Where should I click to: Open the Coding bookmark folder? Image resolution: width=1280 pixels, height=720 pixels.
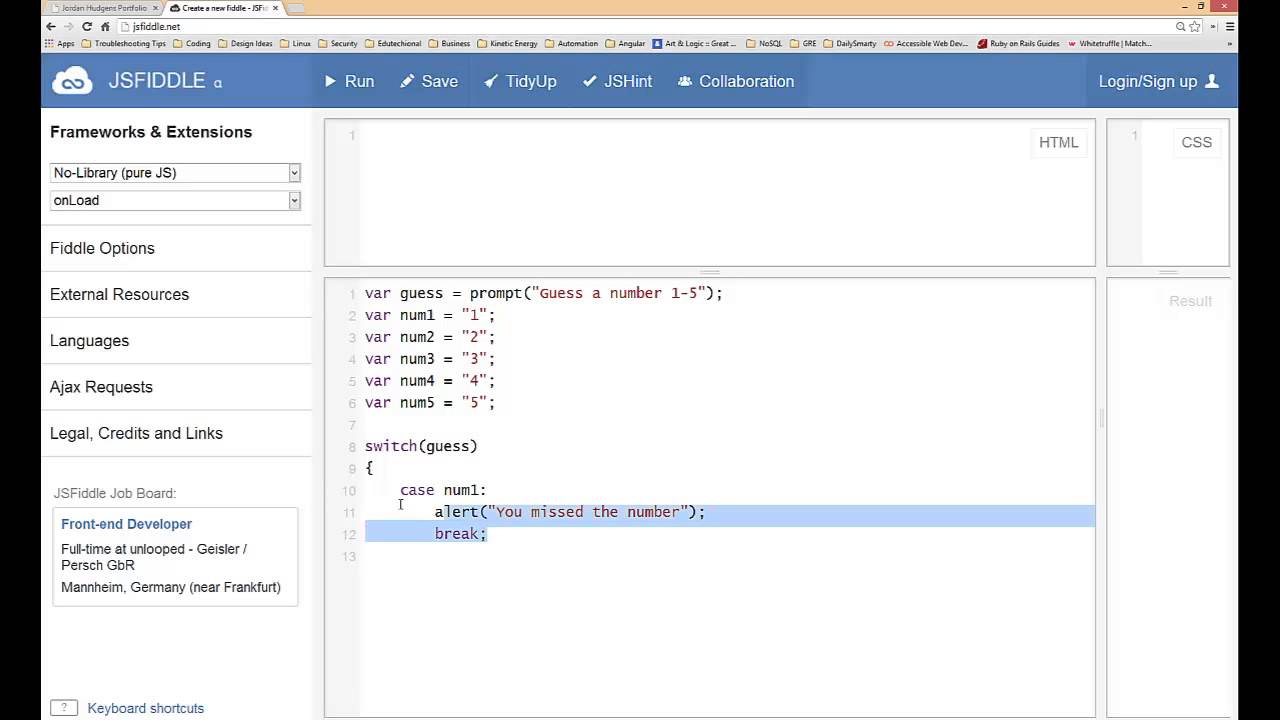192,44
